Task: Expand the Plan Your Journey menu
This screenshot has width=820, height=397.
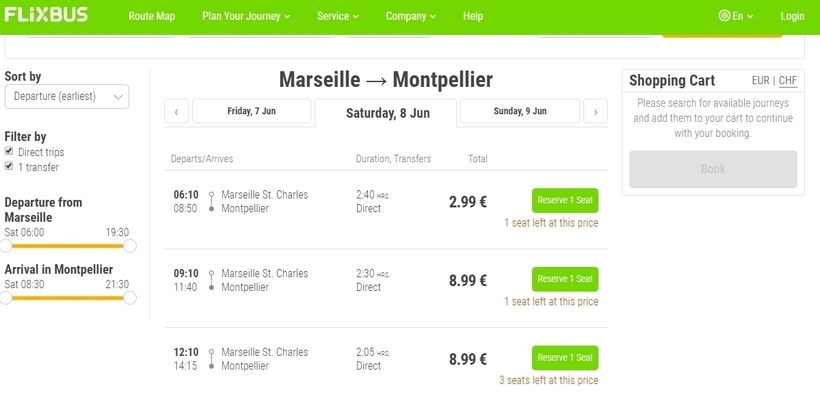Action: [246, 16]
